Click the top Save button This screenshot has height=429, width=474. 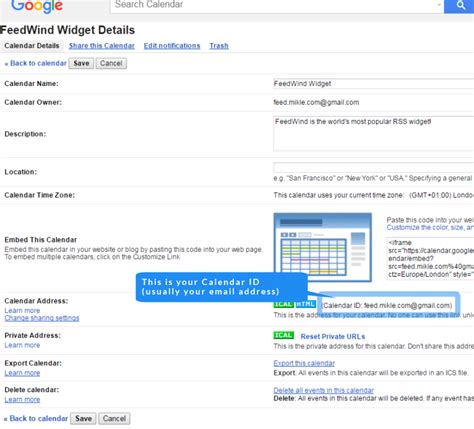point(81,63)
